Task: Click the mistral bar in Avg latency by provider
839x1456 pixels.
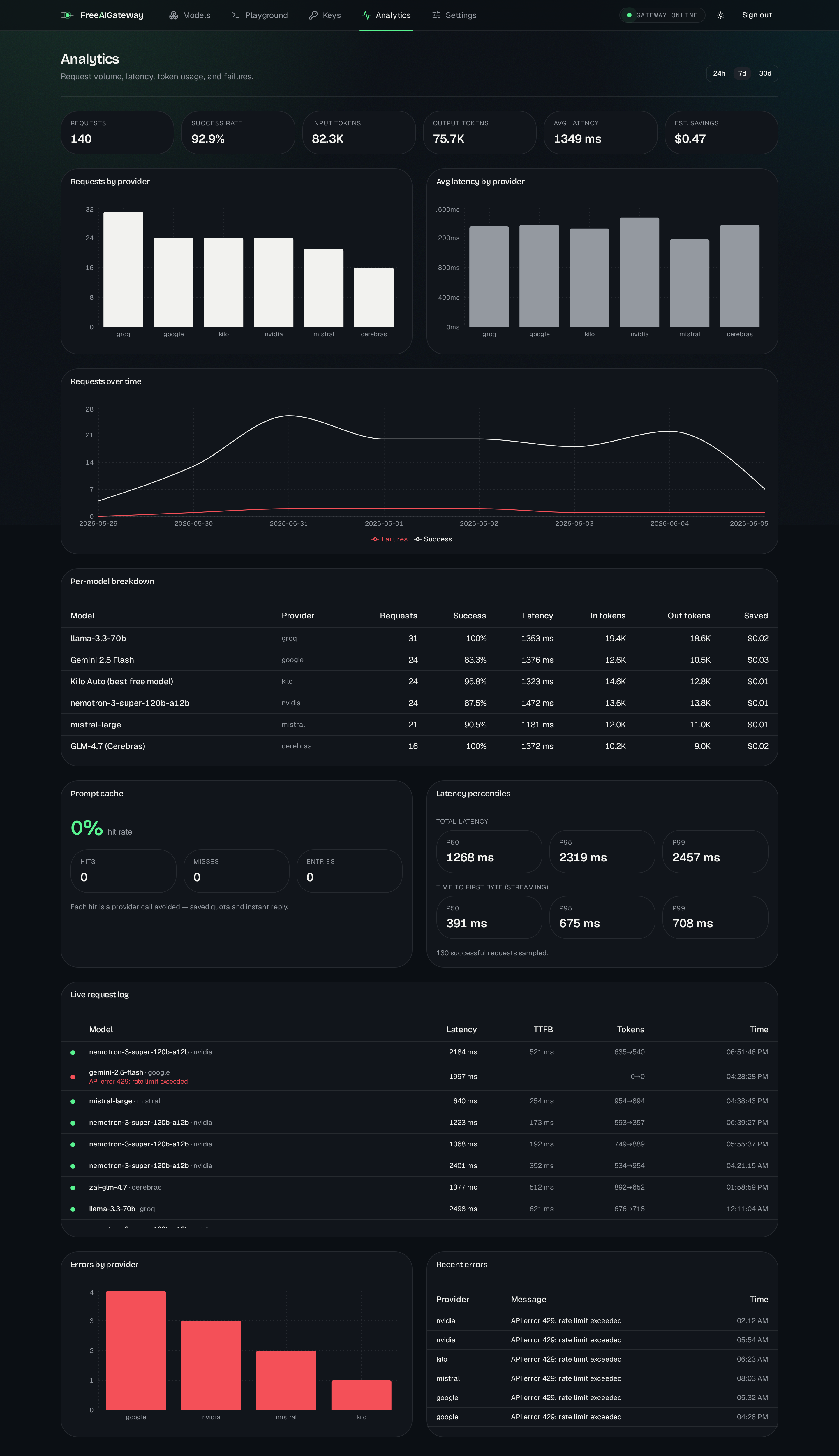Action: 690,283
